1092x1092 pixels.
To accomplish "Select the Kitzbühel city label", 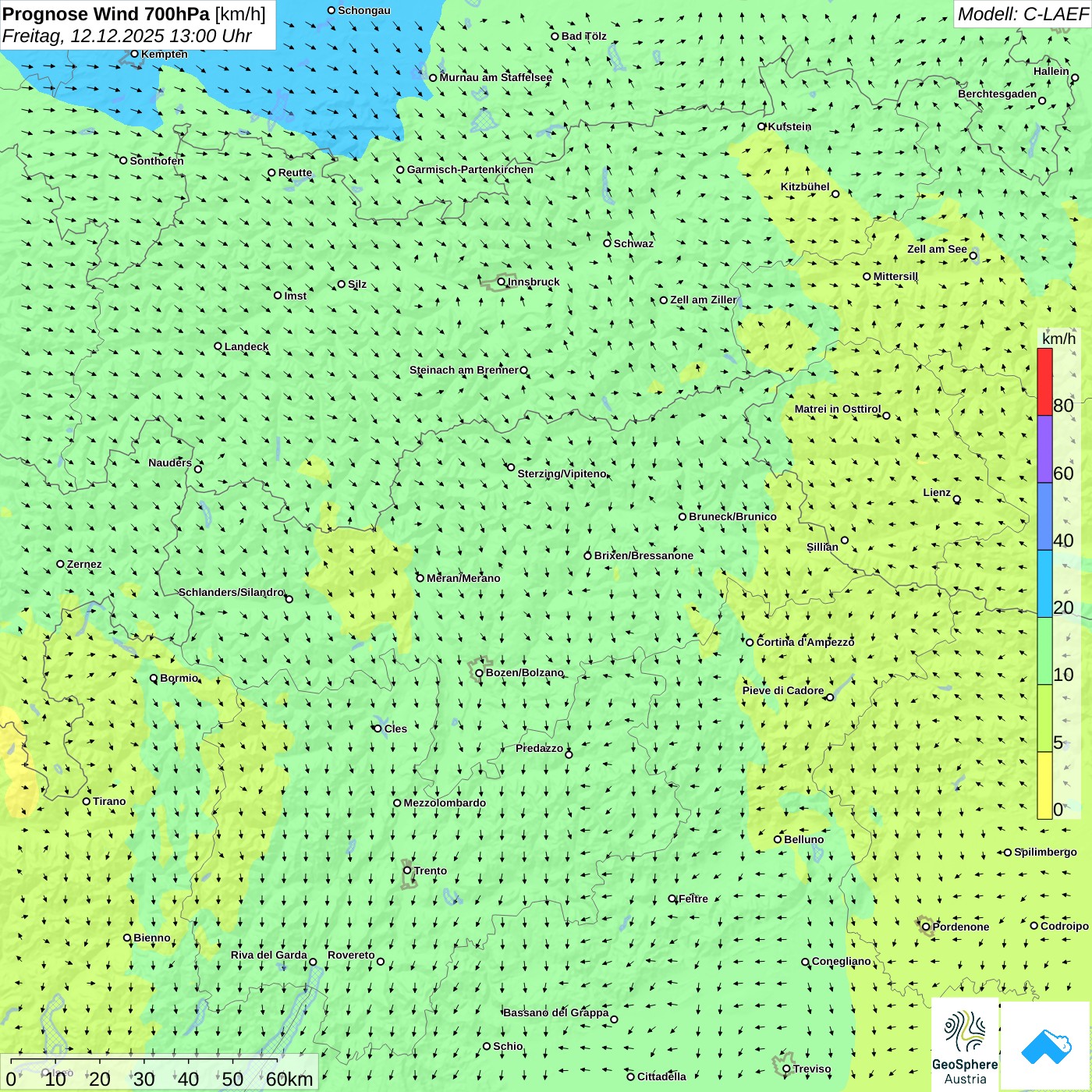I will [805, 186].
